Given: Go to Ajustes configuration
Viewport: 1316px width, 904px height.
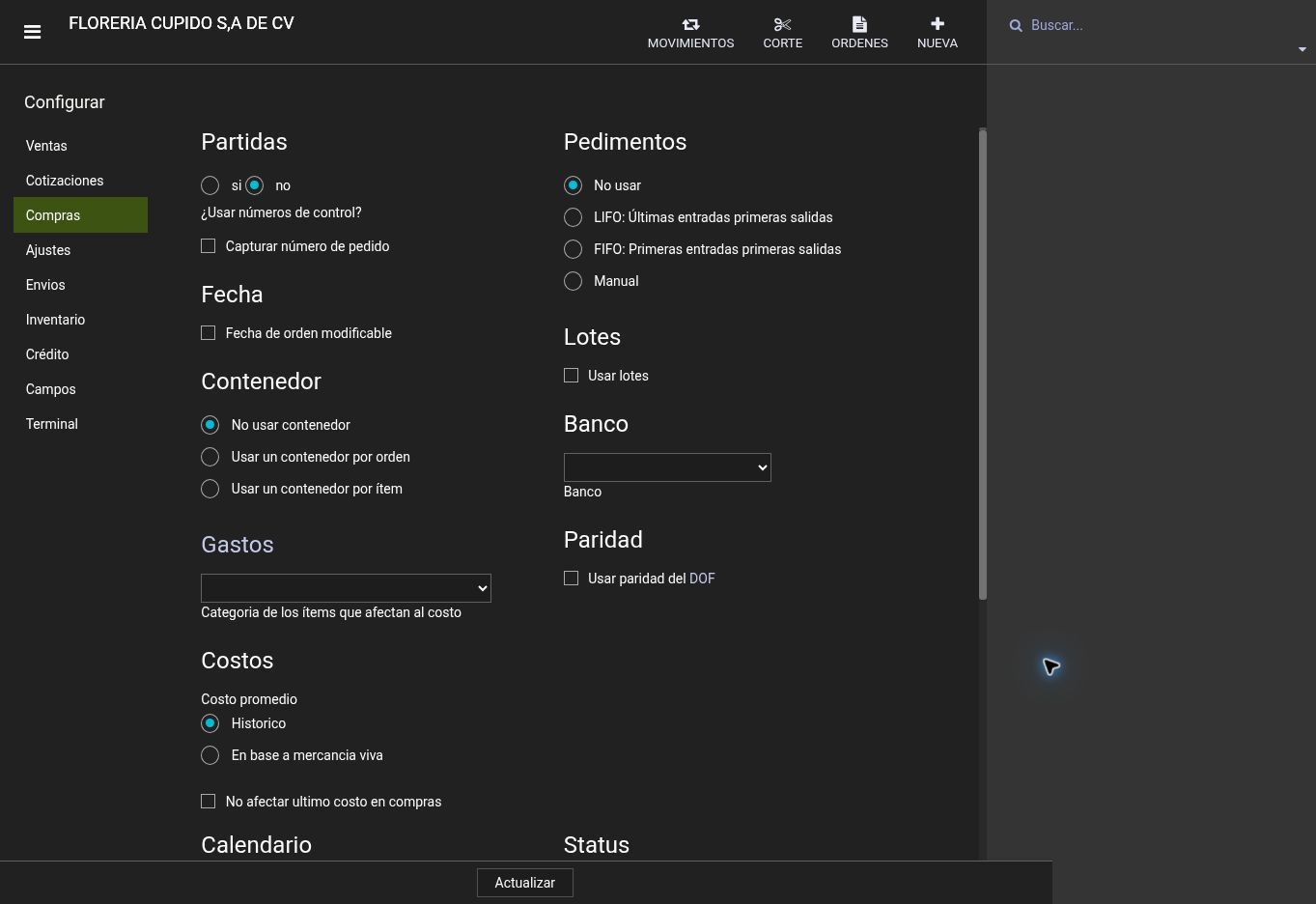Looking at the screenshot, I should pyautogui.click(x=81, y=250).
